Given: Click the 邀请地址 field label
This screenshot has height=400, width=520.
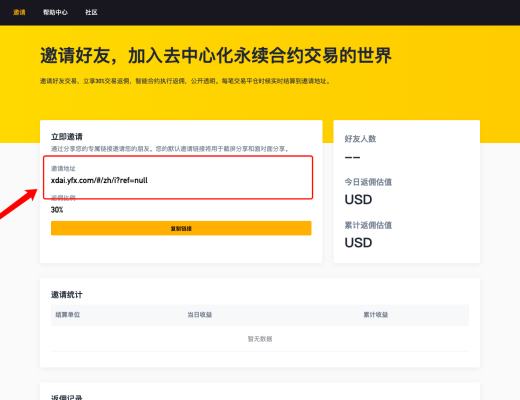Looking at the screenshot, I should [63, 168].
